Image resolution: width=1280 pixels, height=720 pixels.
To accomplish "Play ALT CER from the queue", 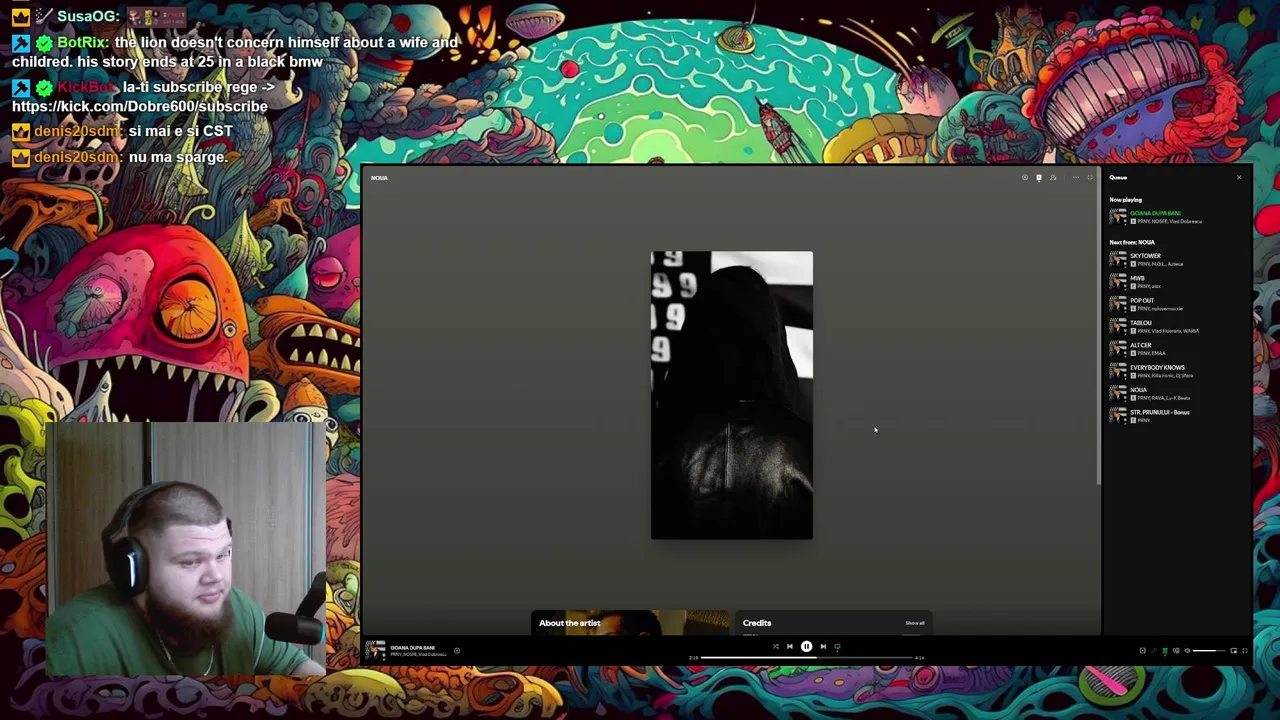I will point(1178,349).
